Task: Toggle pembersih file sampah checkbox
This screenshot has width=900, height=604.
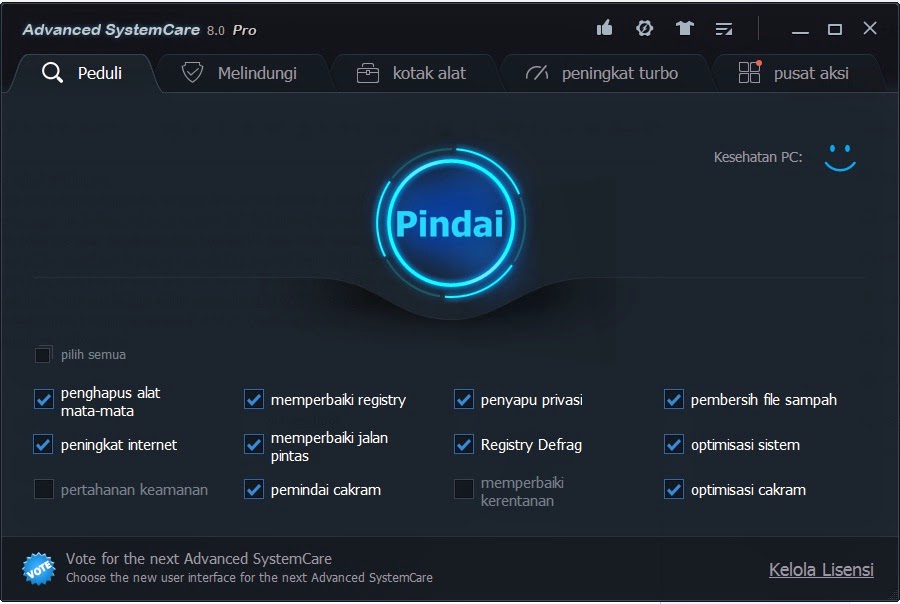Action: pos(674,400)
